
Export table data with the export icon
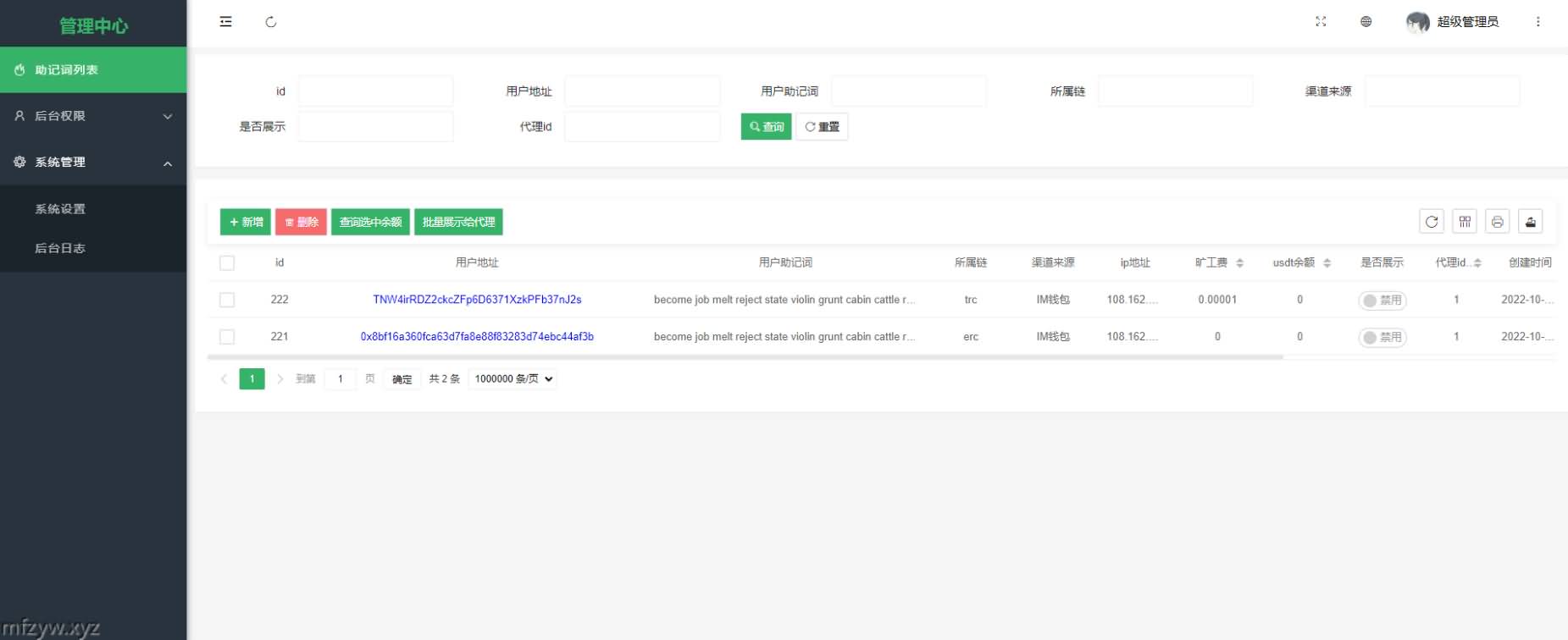coord(1530,222)
